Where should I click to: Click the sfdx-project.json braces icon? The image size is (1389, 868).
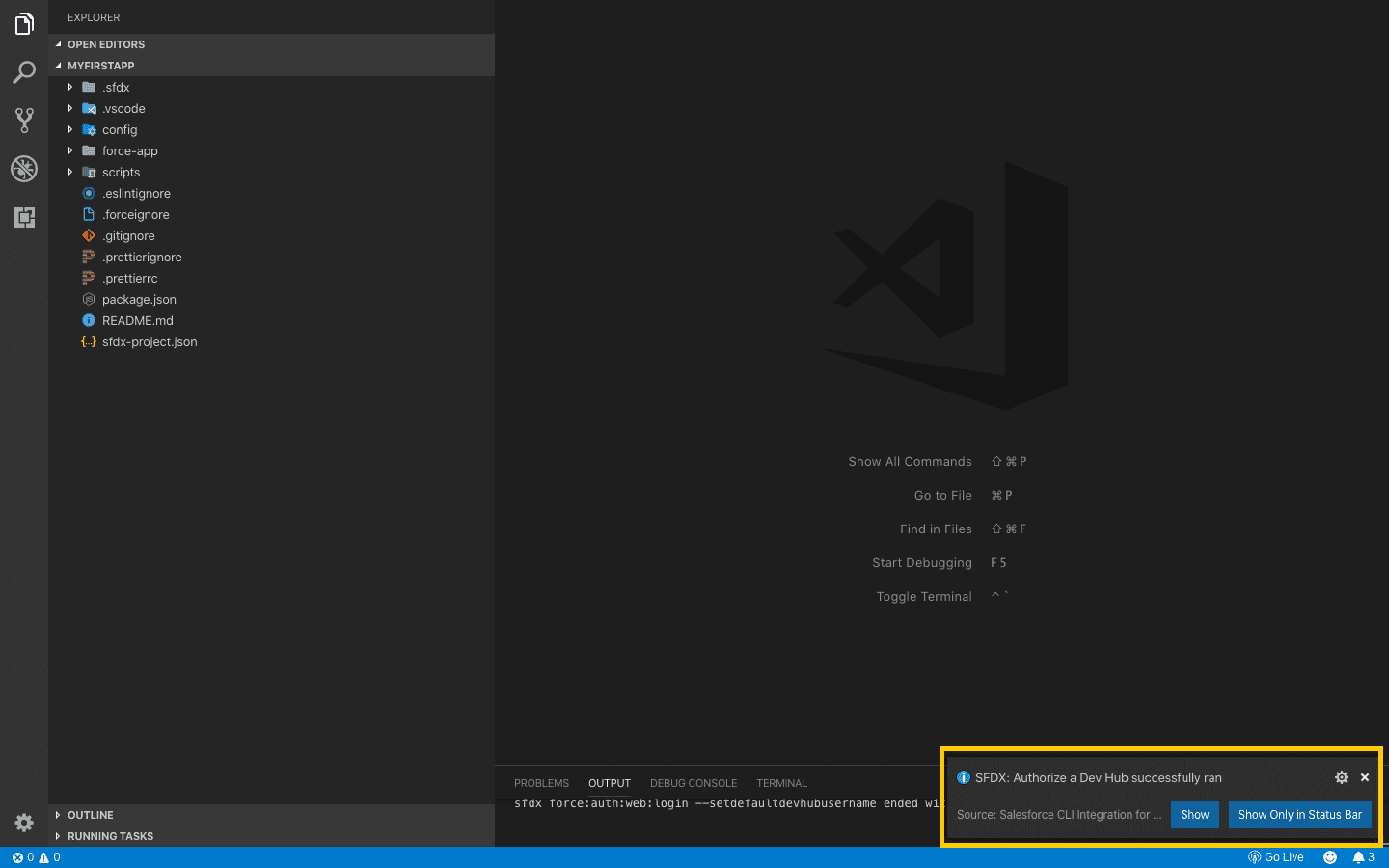pyautogui.click(x=89, y=341)
